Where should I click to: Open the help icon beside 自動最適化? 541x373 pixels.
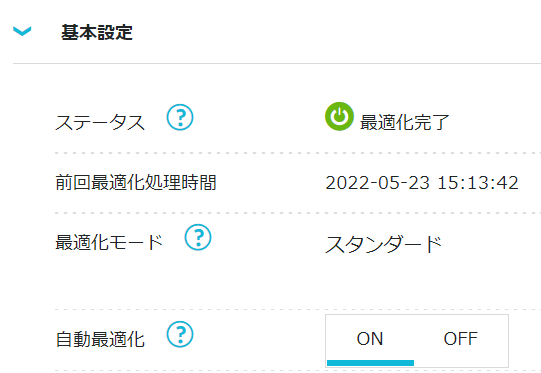(180, 334)
